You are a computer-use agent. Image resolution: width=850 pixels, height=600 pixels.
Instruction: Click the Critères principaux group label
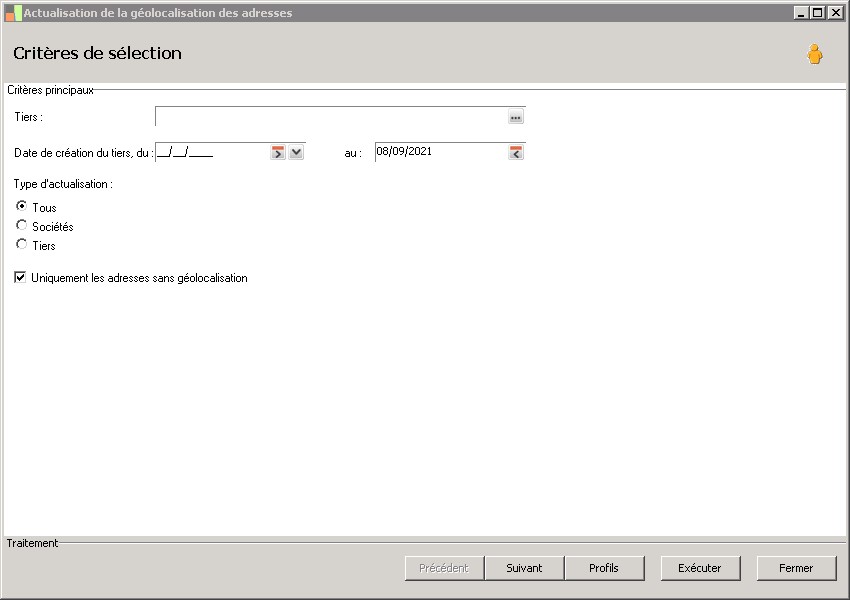click(50, 90)
